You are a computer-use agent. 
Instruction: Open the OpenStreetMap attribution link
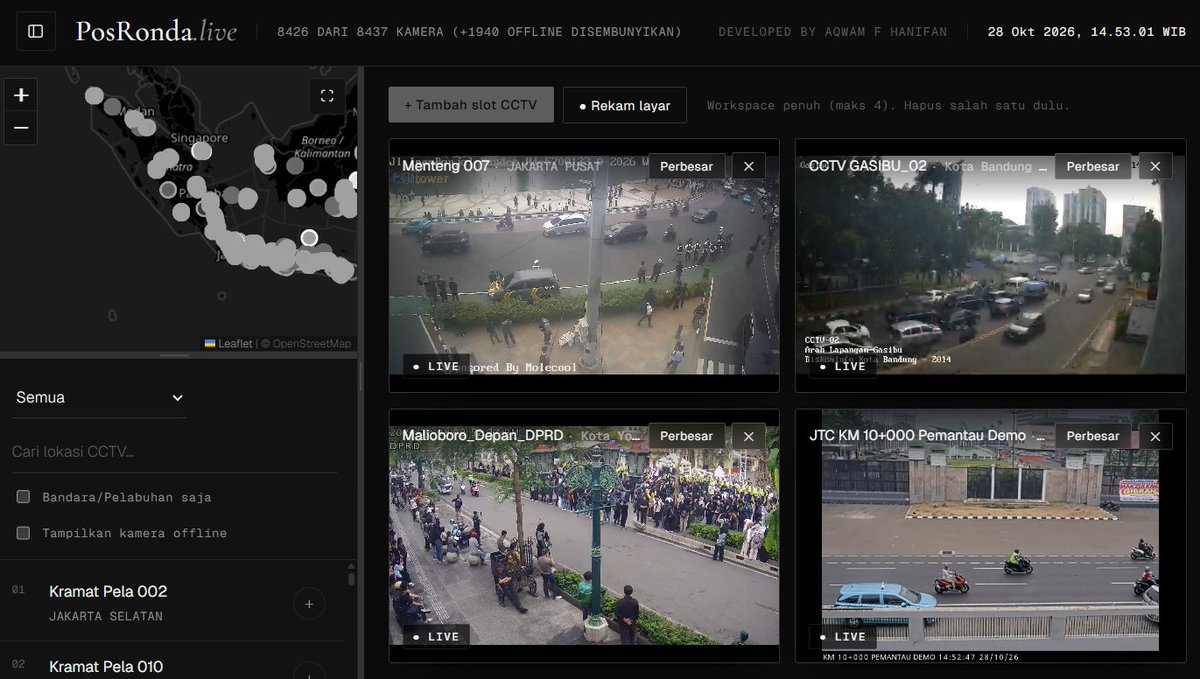click(312, 344)
